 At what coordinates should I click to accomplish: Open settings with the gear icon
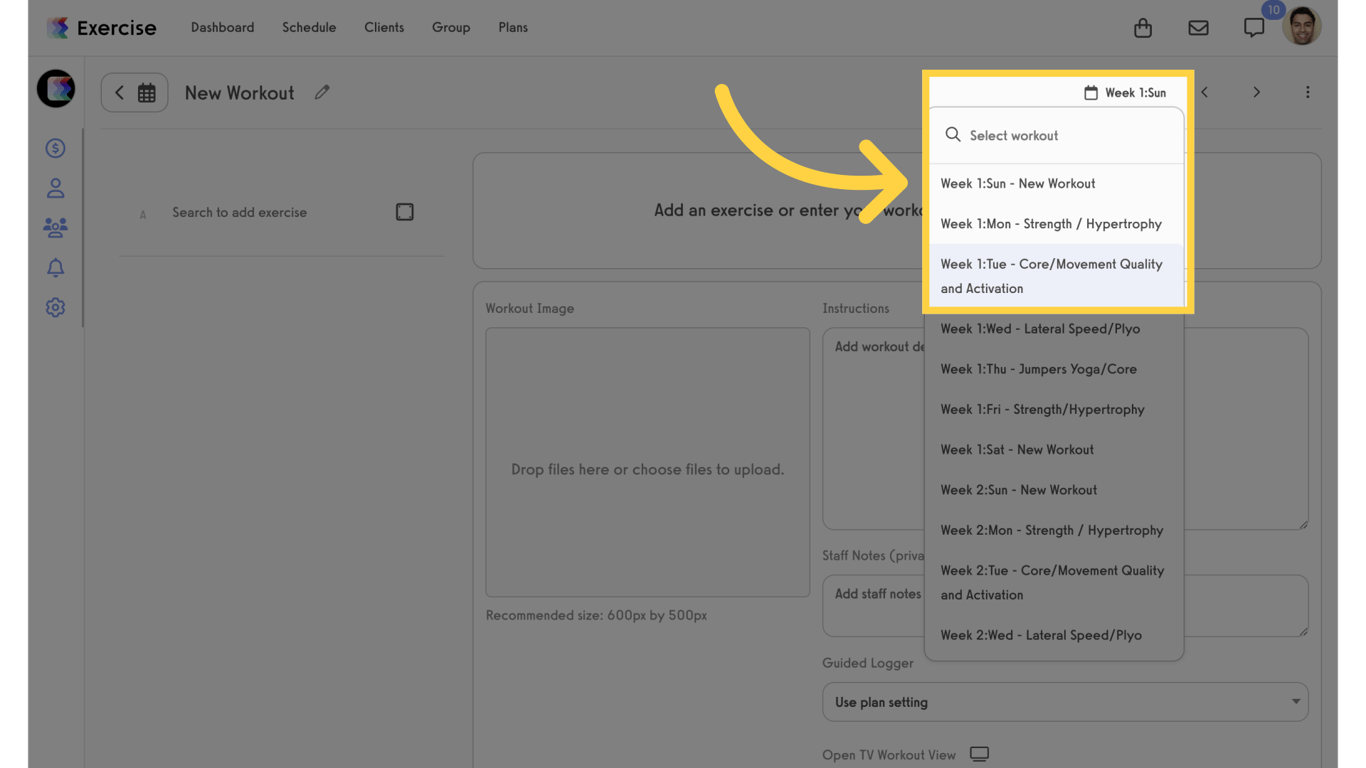55,307
